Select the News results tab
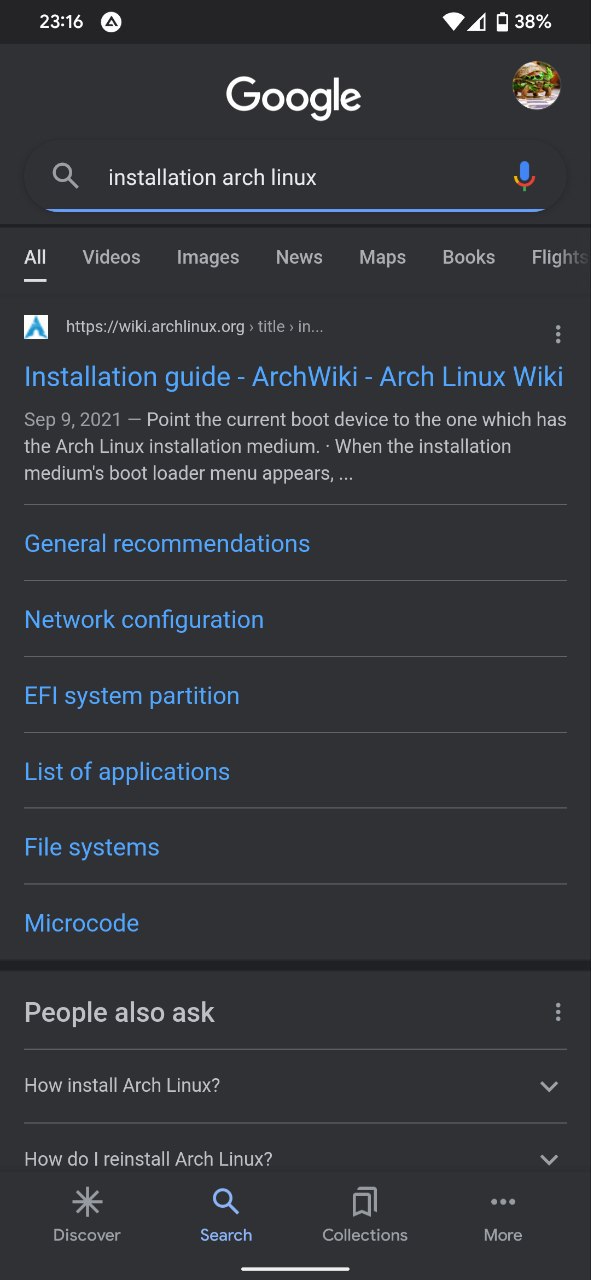The width and height of the screenshot is (591, 1280). [299, 257]
